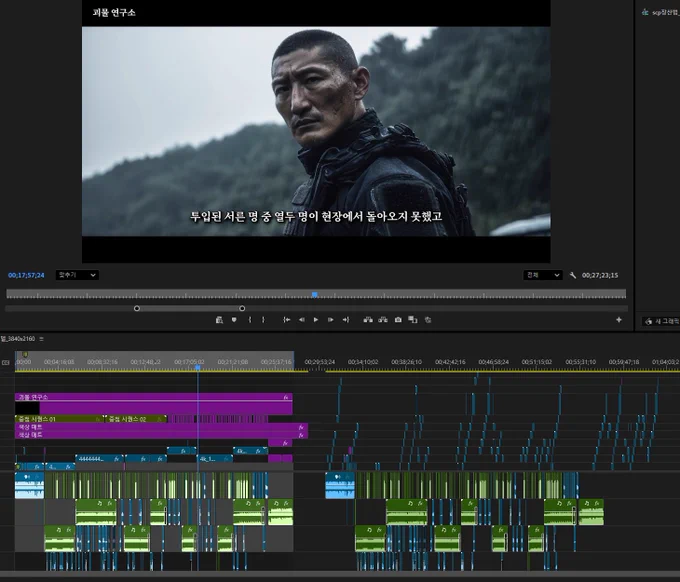Click fx badge on lower 색상 매트 clip
The width and height of the screenshot is (680, 582).
pyautogui.click(x=301, y=435)
